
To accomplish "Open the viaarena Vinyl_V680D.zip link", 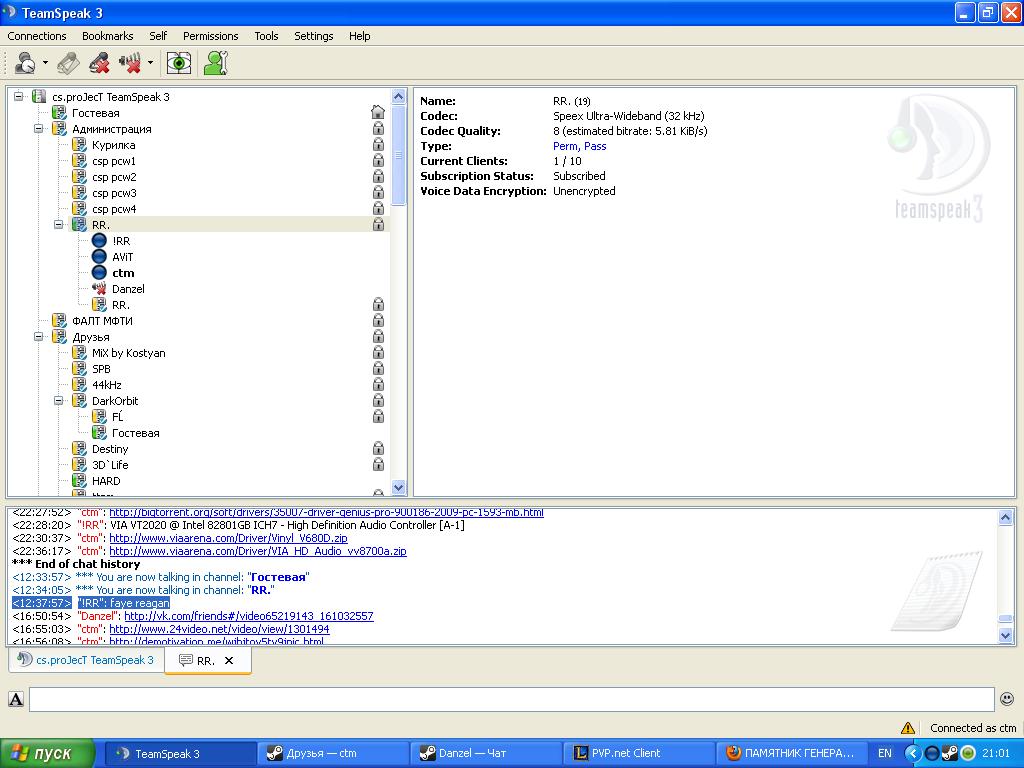I will (228, 538).
